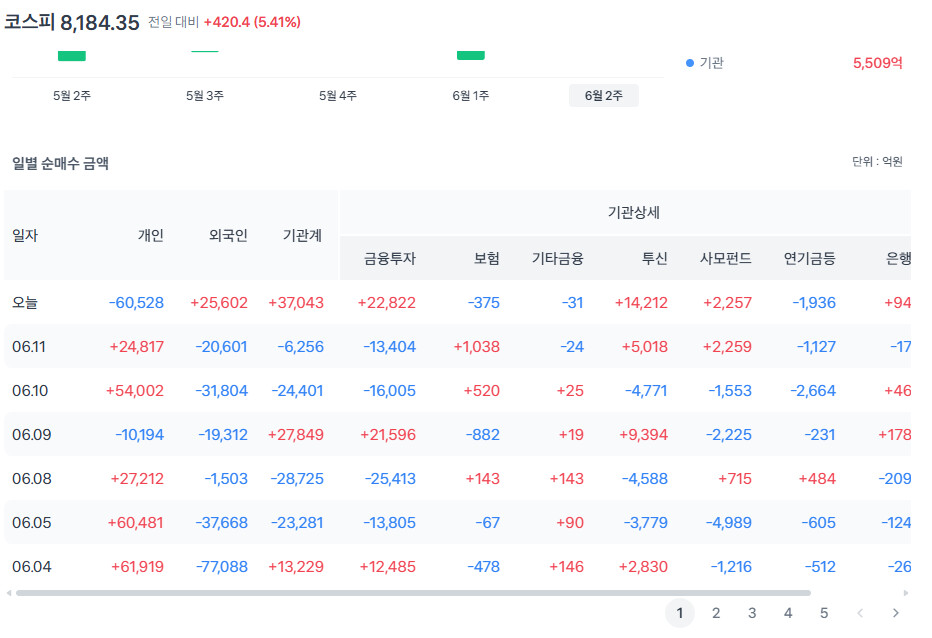Select the 6월 2주 week tab
The width and height of the screenshot is (932, 638).
tap(604, 96)
